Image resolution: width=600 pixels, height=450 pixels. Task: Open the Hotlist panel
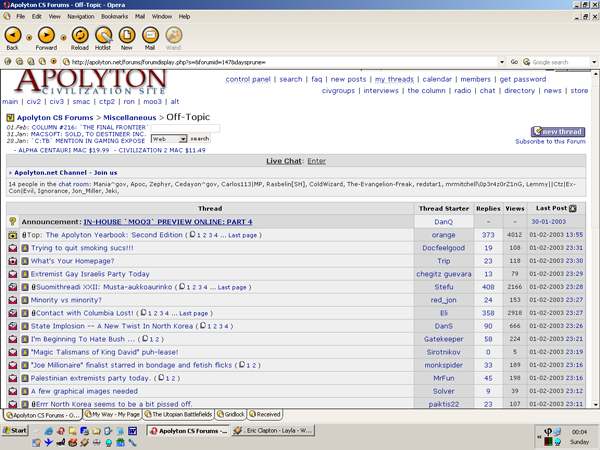point(101,36)
